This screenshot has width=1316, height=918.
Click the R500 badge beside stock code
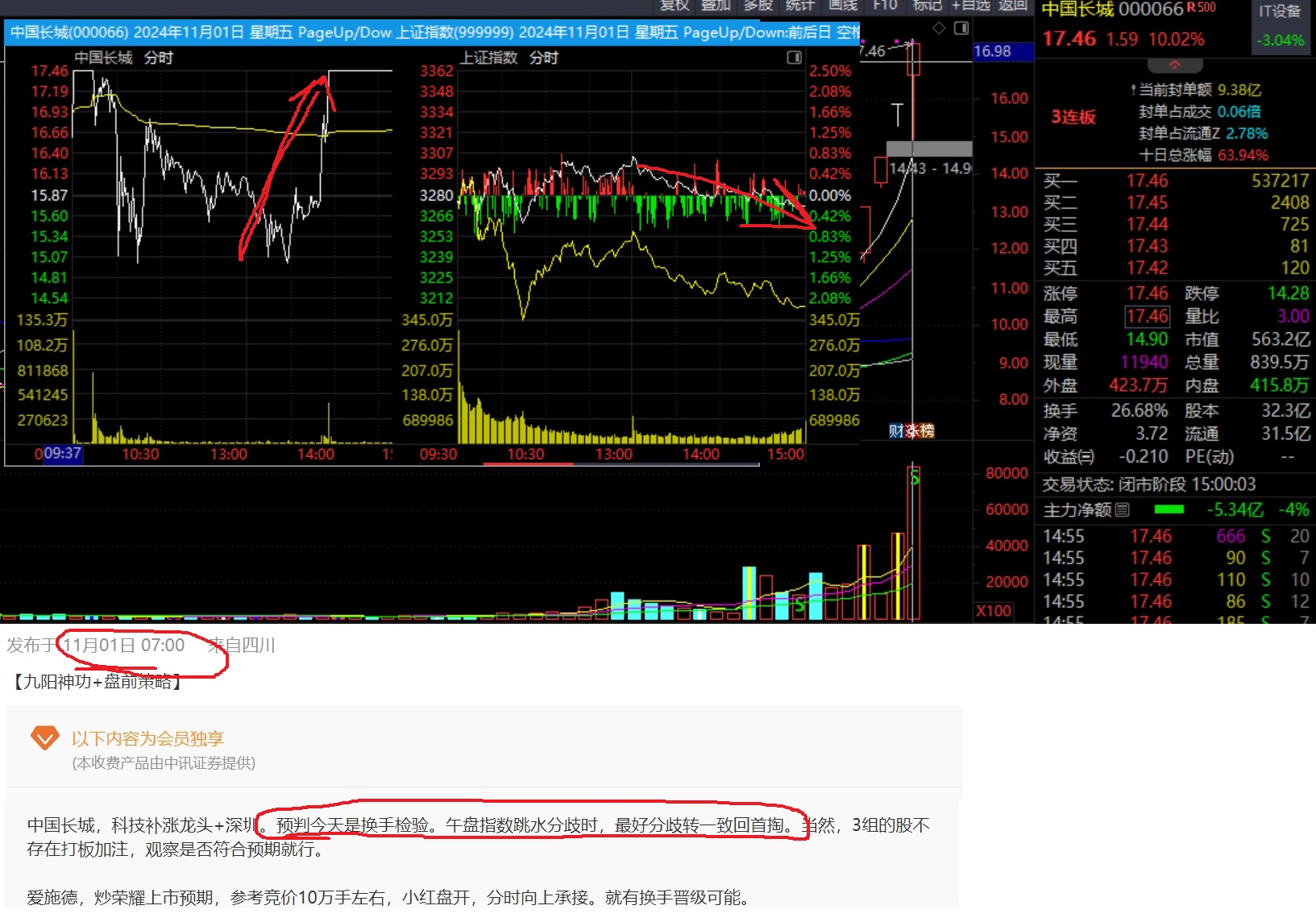[x=1201, y=7]
